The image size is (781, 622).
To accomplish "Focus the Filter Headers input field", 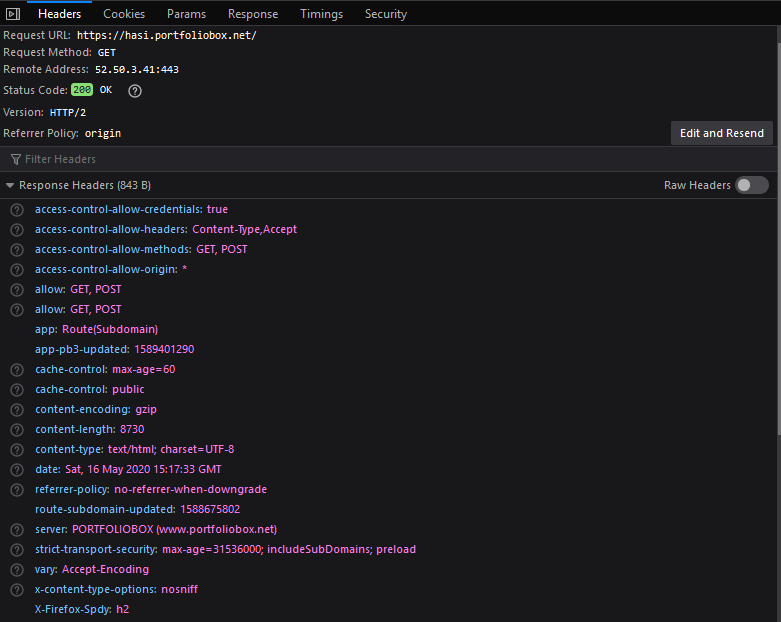I will pyautogui.click(x=389, y=159).
